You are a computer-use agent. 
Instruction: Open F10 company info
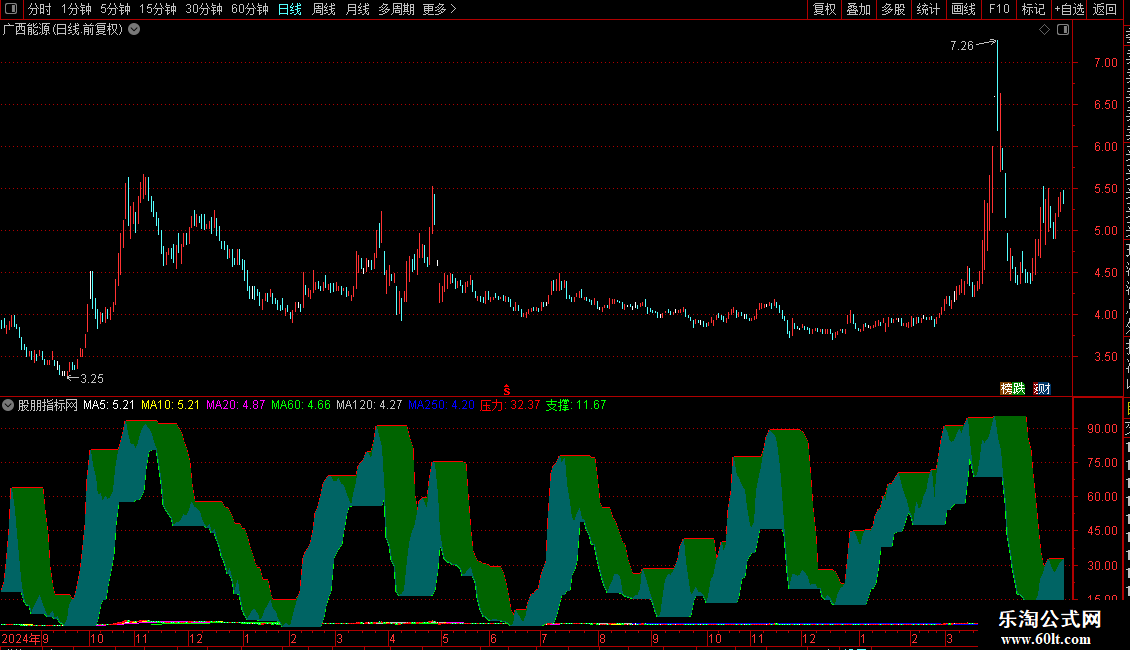coord(999,9)
